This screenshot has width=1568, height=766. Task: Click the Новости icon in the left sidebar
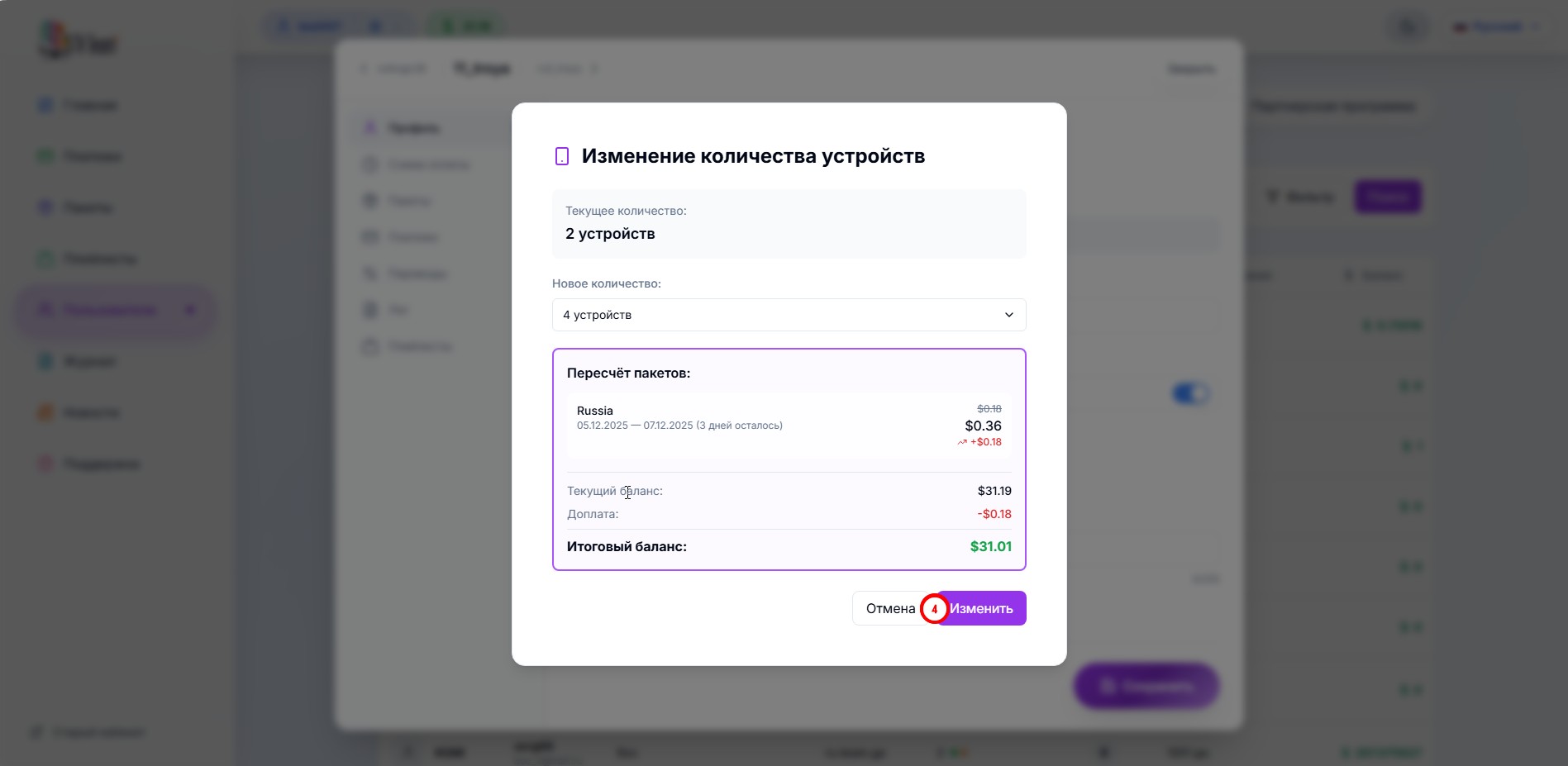point(46,412)
